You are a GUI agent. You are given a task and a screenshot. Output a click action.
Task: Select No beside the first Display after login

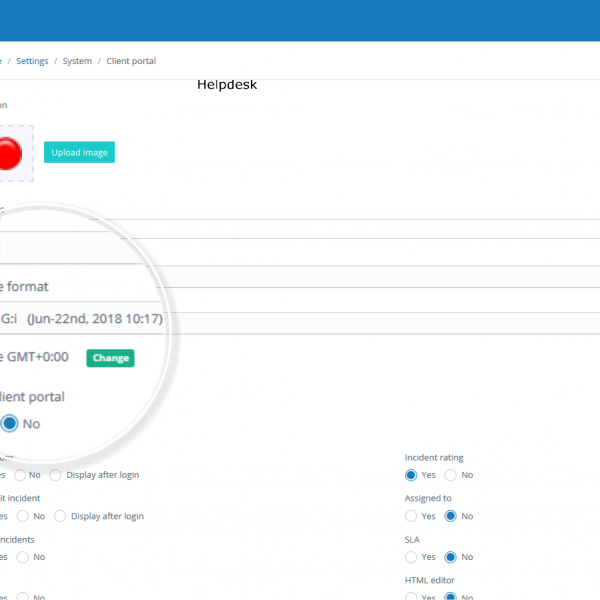[20, 475]
